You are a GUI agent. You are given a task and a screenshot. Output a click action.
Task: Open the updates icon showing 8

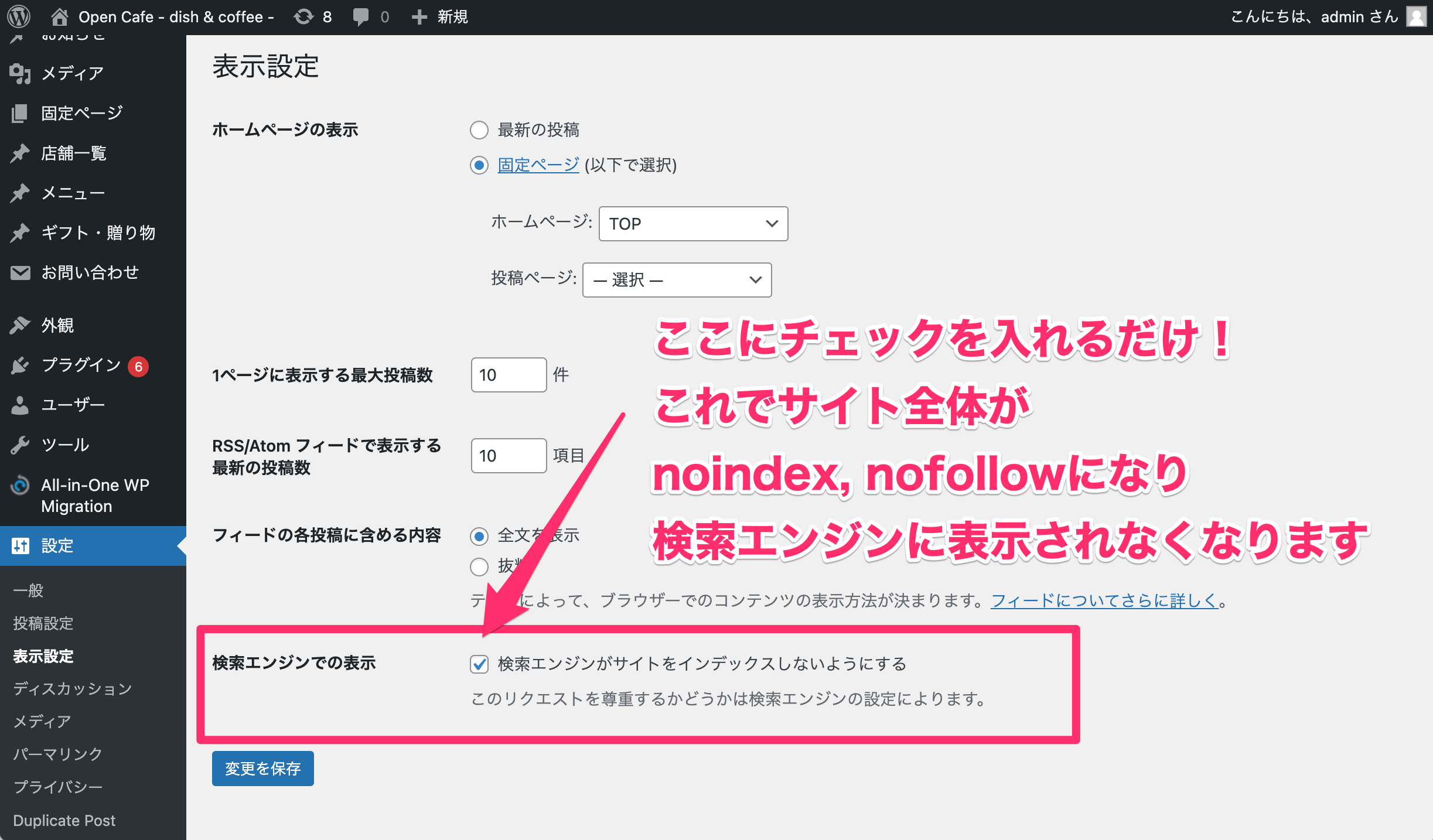(304, 16)
